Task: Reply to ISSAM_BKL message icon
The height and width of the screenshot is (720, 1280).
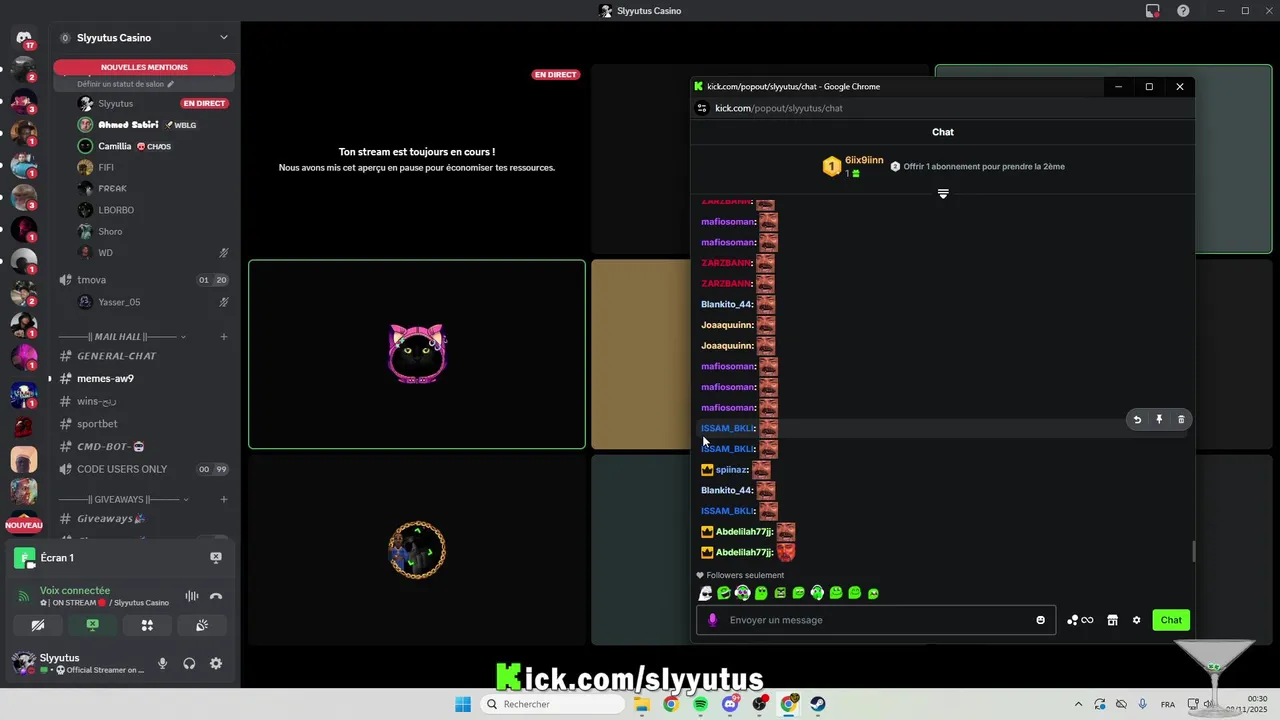Action: coord(1137,420)
